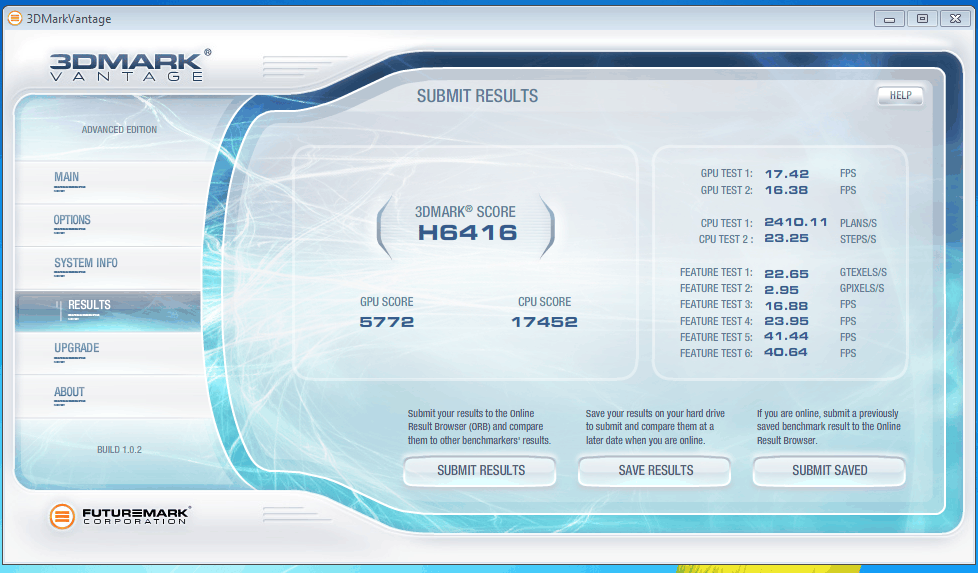
Task: Click the 3DMarkVantage title bar app icon
Action: [x=14, y=18]
